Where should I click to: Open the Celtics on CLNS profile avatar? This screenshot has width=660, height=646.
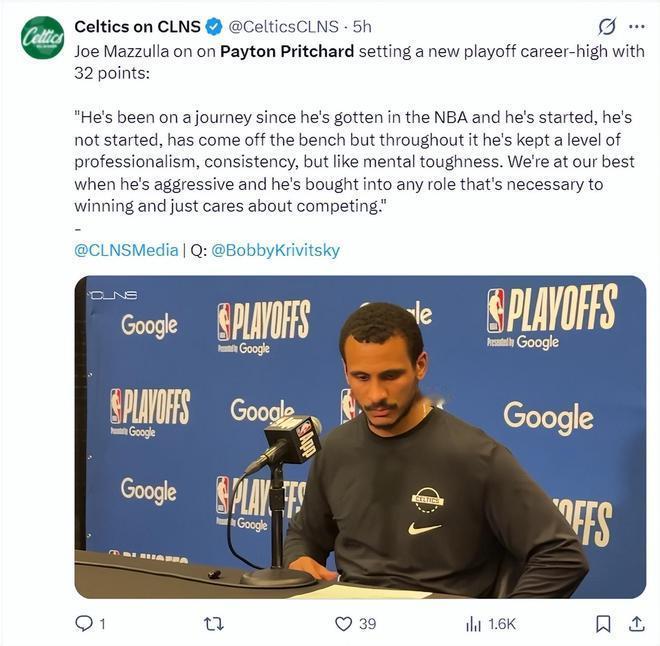(x=43, y=37)
